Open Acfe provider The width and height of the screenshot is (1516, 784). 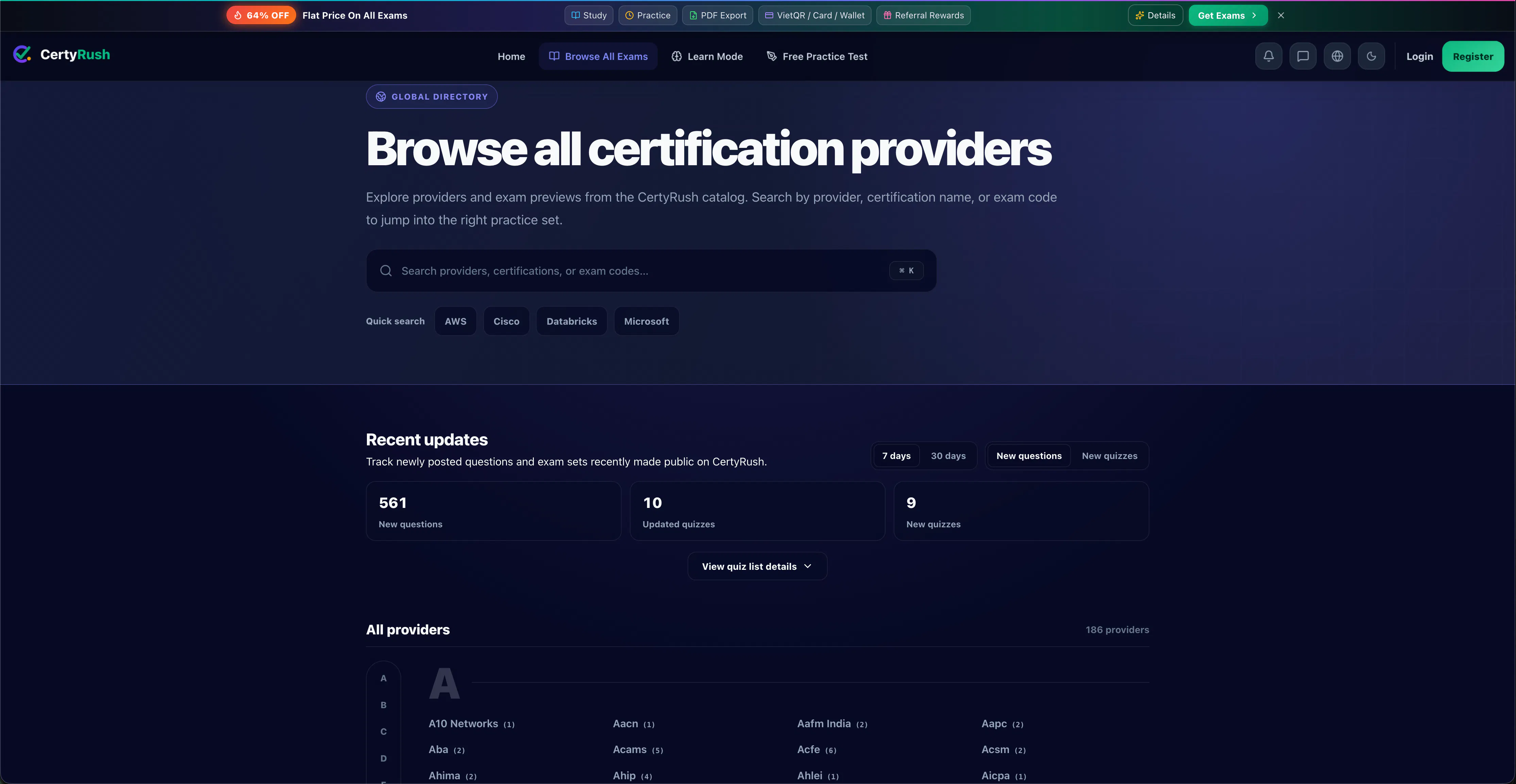pyautogui.click(x=817, y=750)
